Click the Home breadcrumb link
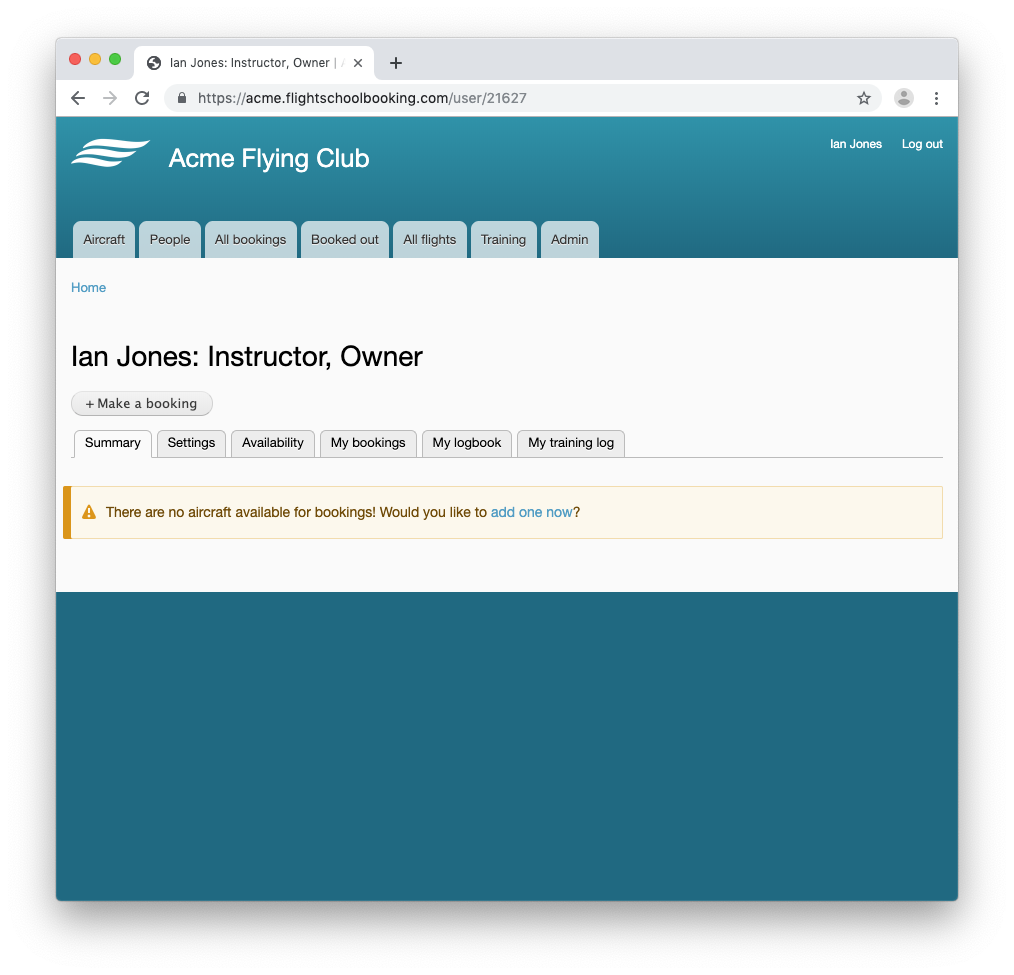 click(88, 287)
